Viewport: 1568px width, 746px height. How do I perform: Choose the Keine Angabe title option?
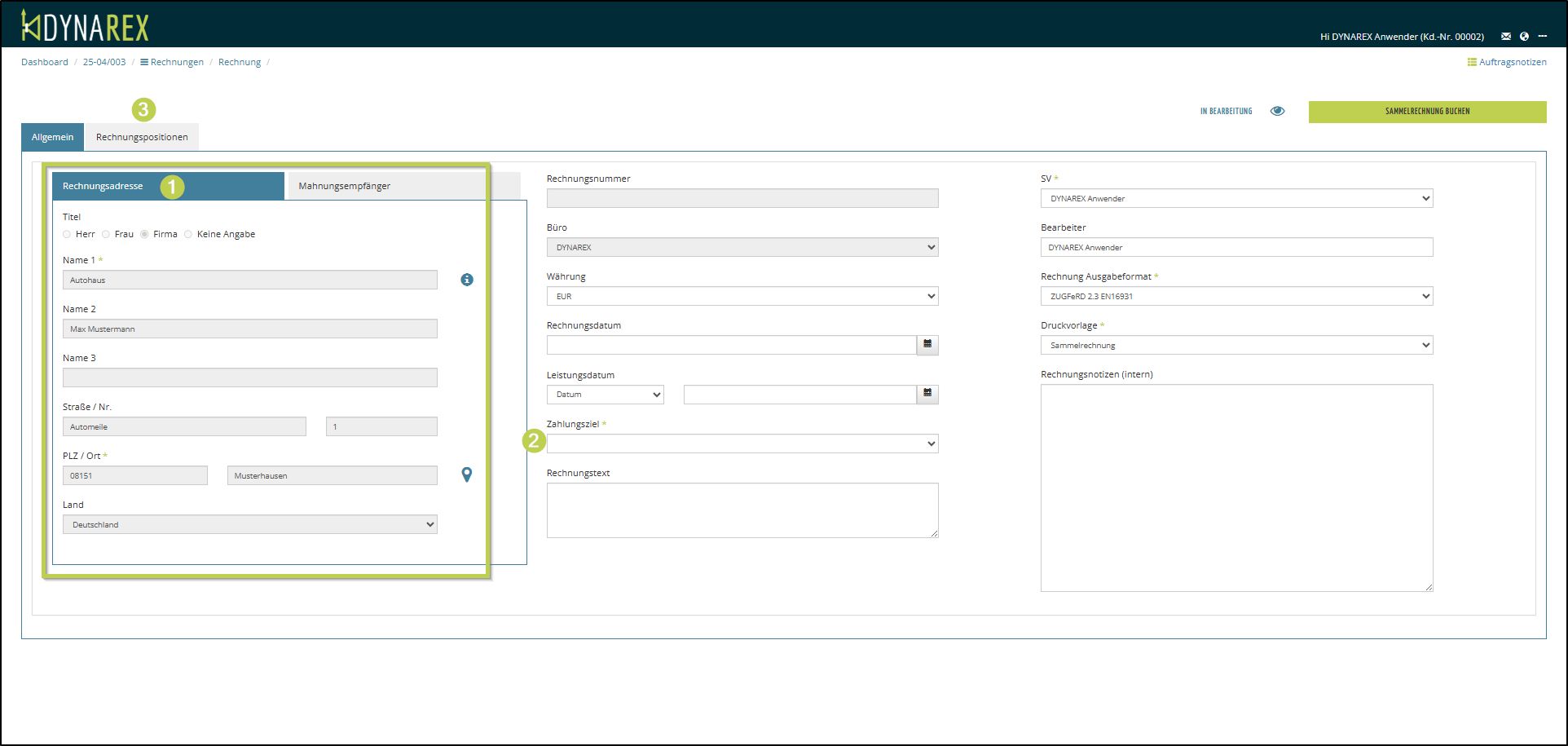click(188, 235)
